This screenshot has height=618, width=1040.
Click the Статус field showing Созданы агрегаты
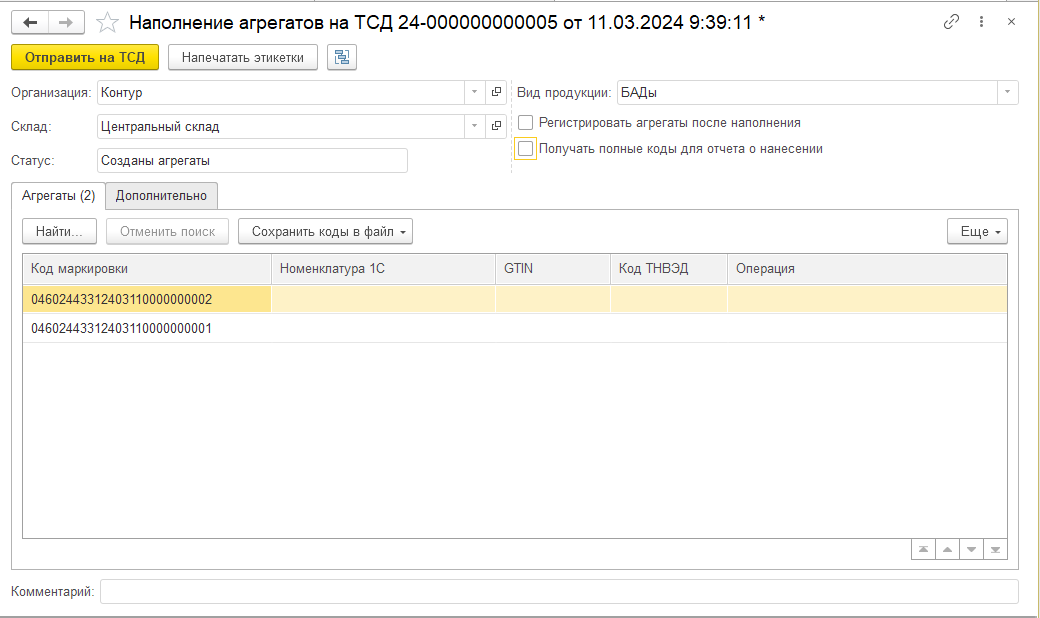point(252,160)
